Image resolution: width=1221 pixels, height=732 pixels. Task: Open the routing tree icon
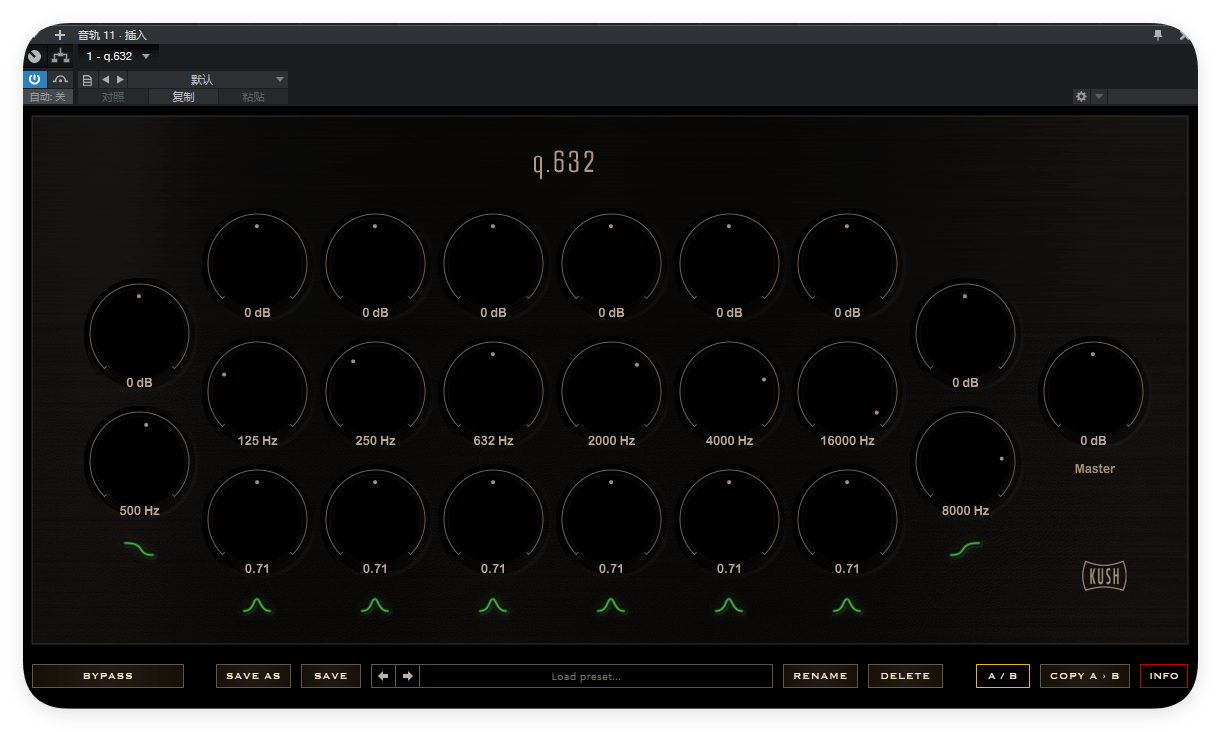tap(61, 56)
